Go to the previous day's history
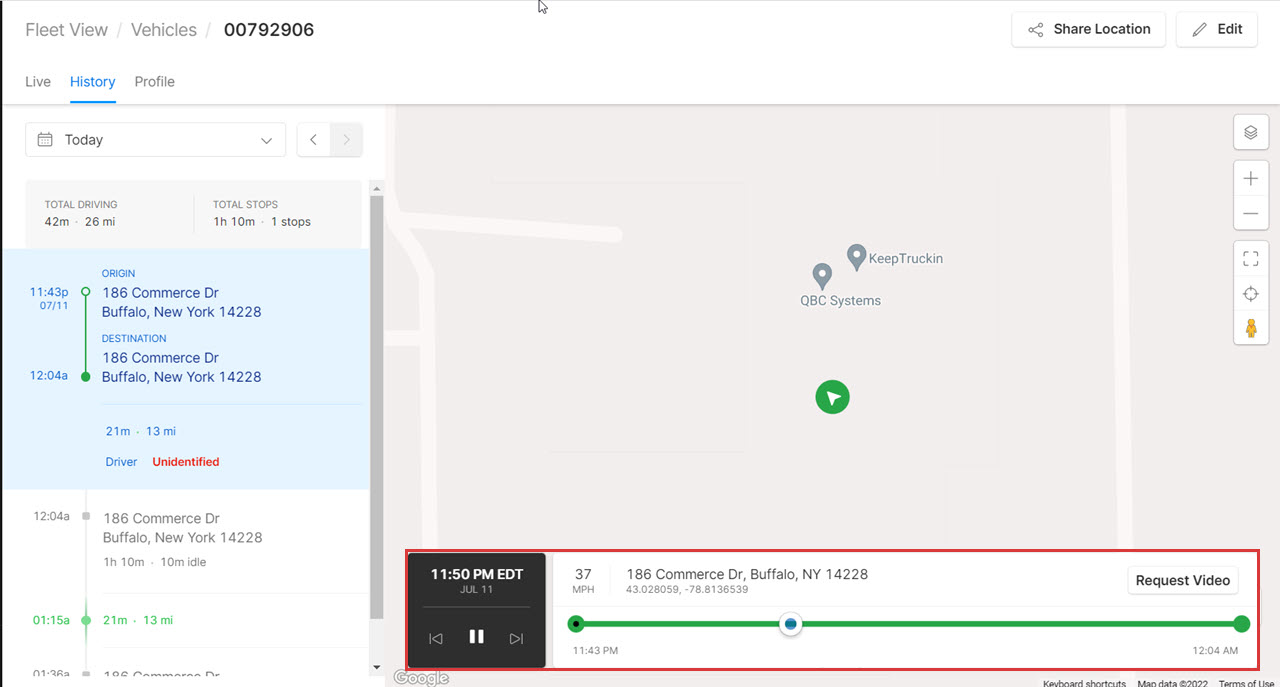The image size is (1280, 687). [x=313, y=139]
